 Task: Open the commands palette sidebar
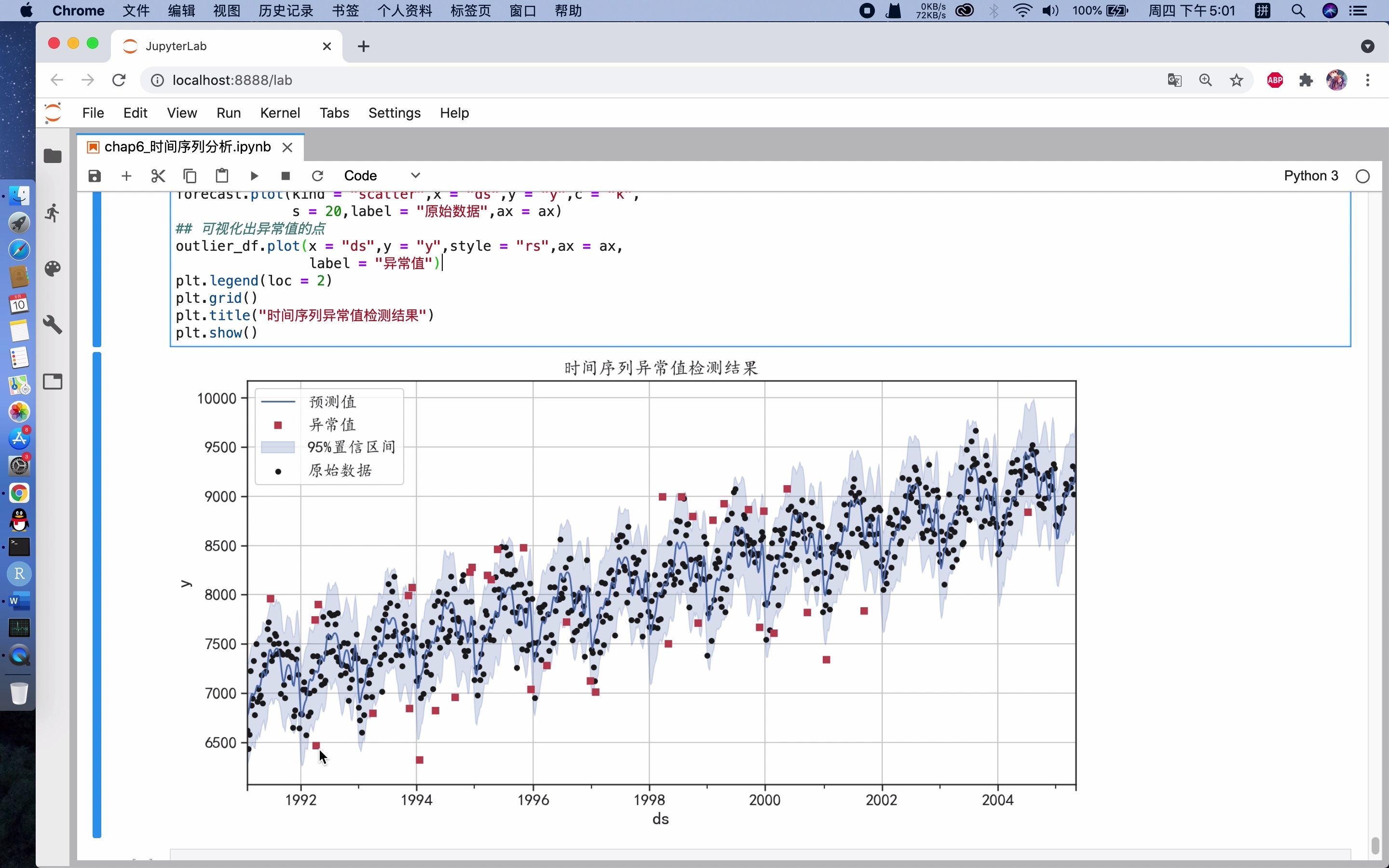[53, 269]
